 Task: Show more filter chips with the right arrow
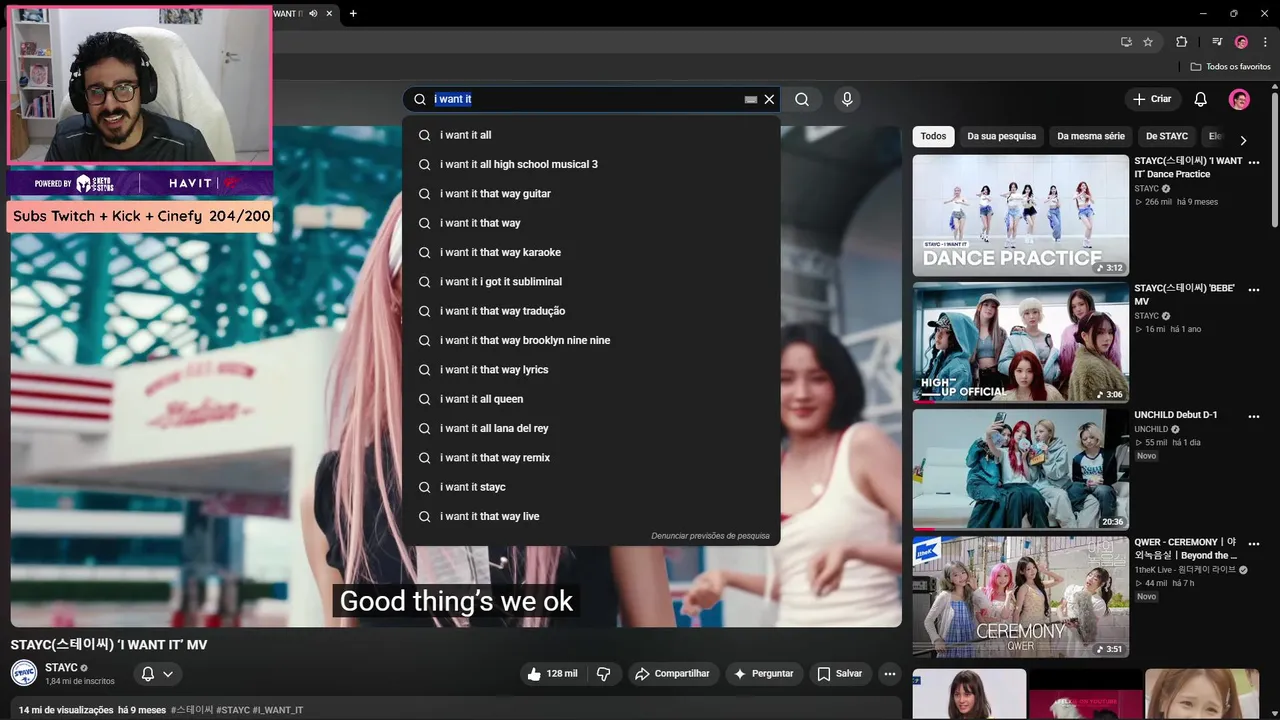(x=1243, y=140)
